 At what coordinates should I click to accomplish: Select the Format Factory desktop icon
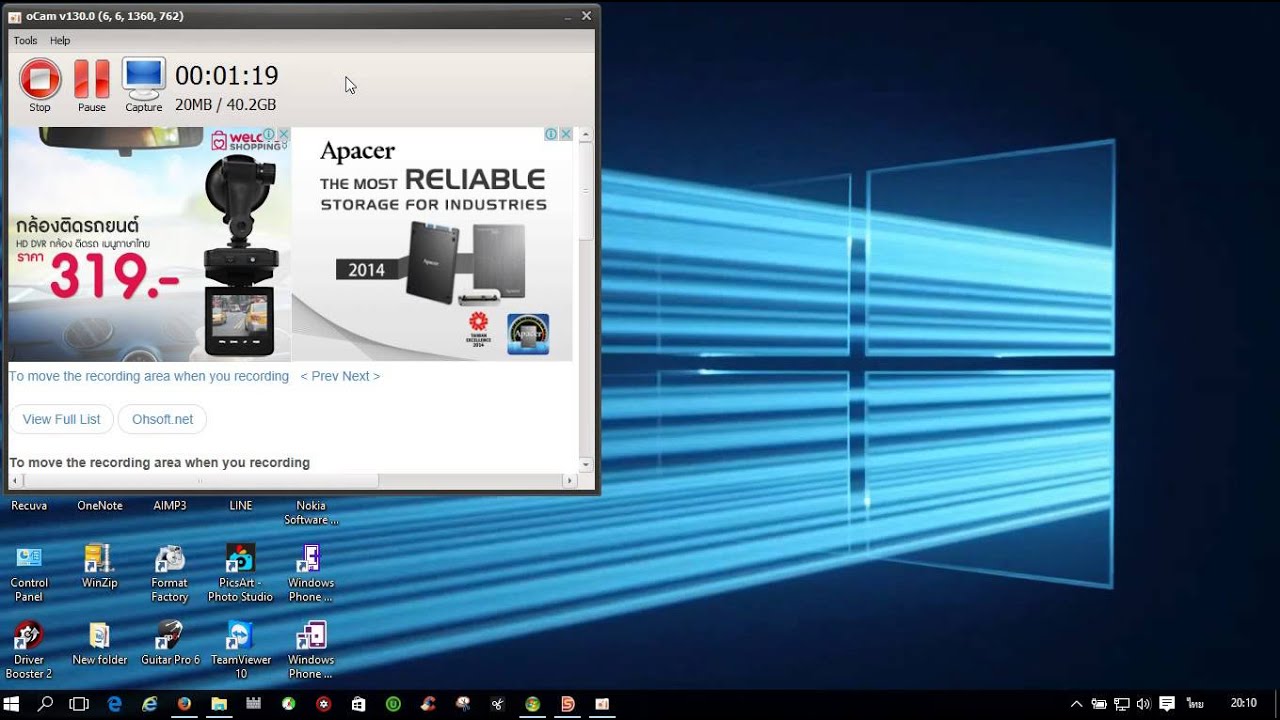(x=170, y=574)
